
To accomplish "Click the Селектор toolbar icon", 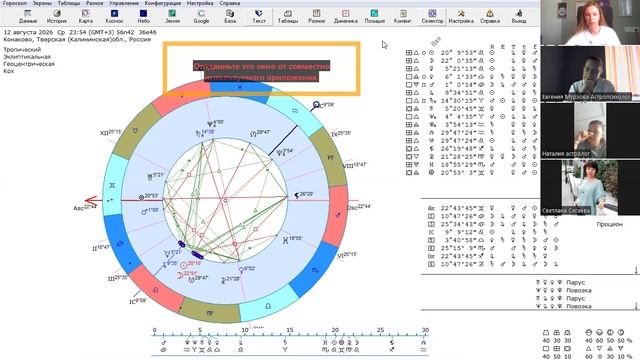I will pos(432,17).
